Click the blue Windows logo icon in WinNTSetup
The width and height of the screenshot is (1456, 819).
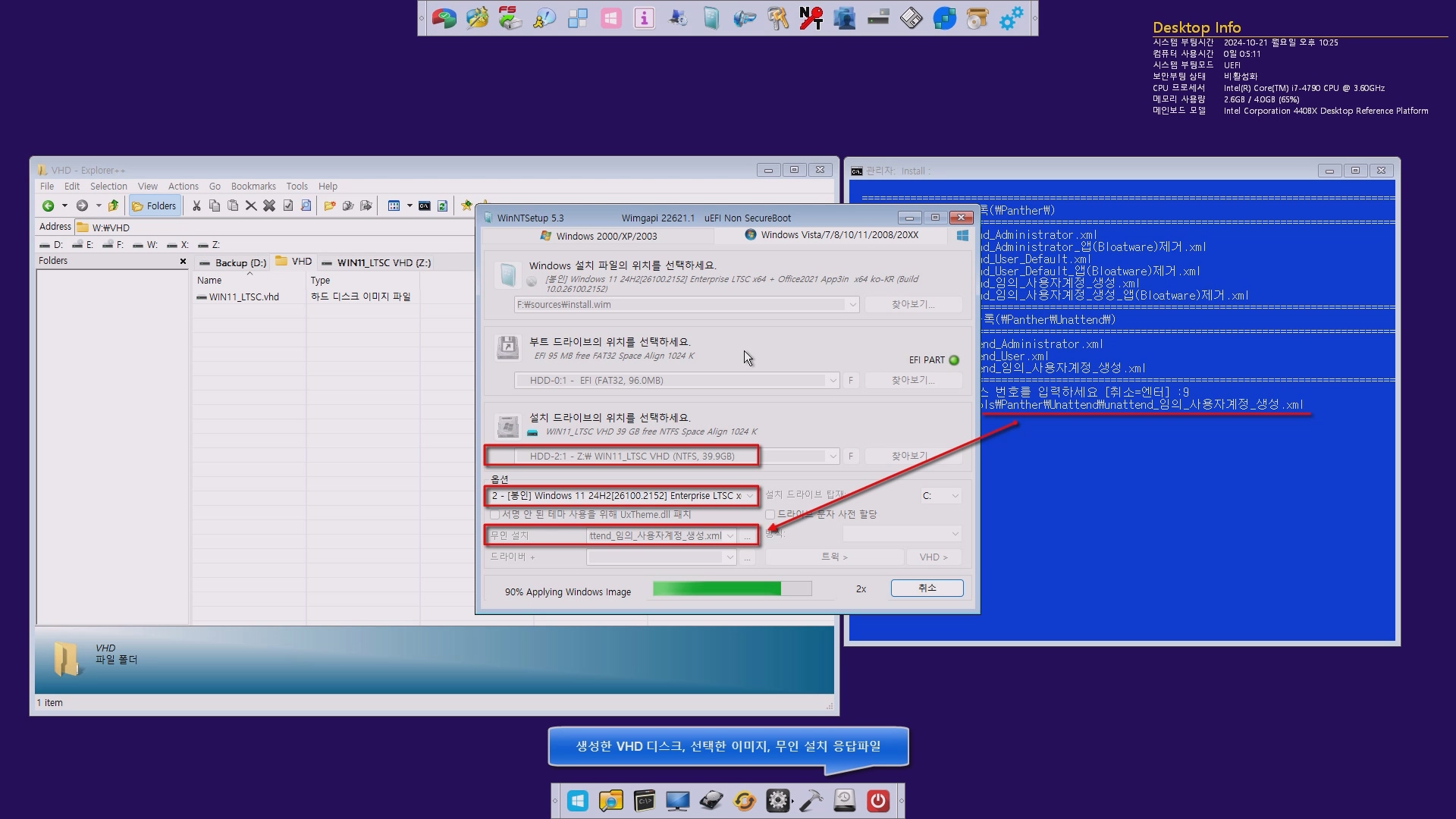point(962,236)
